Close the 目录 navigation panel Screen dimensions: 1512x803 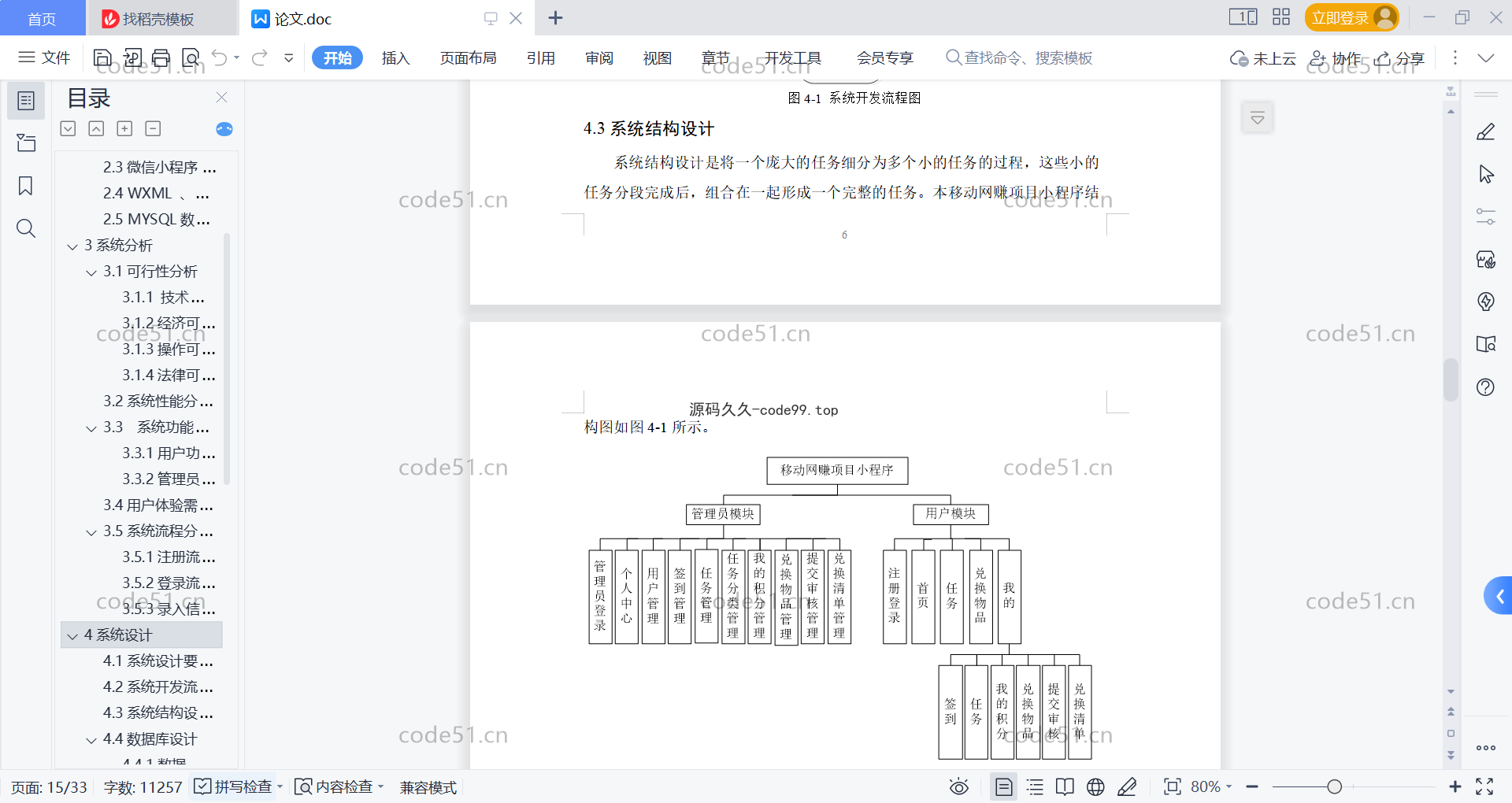(x=221, y=98)
